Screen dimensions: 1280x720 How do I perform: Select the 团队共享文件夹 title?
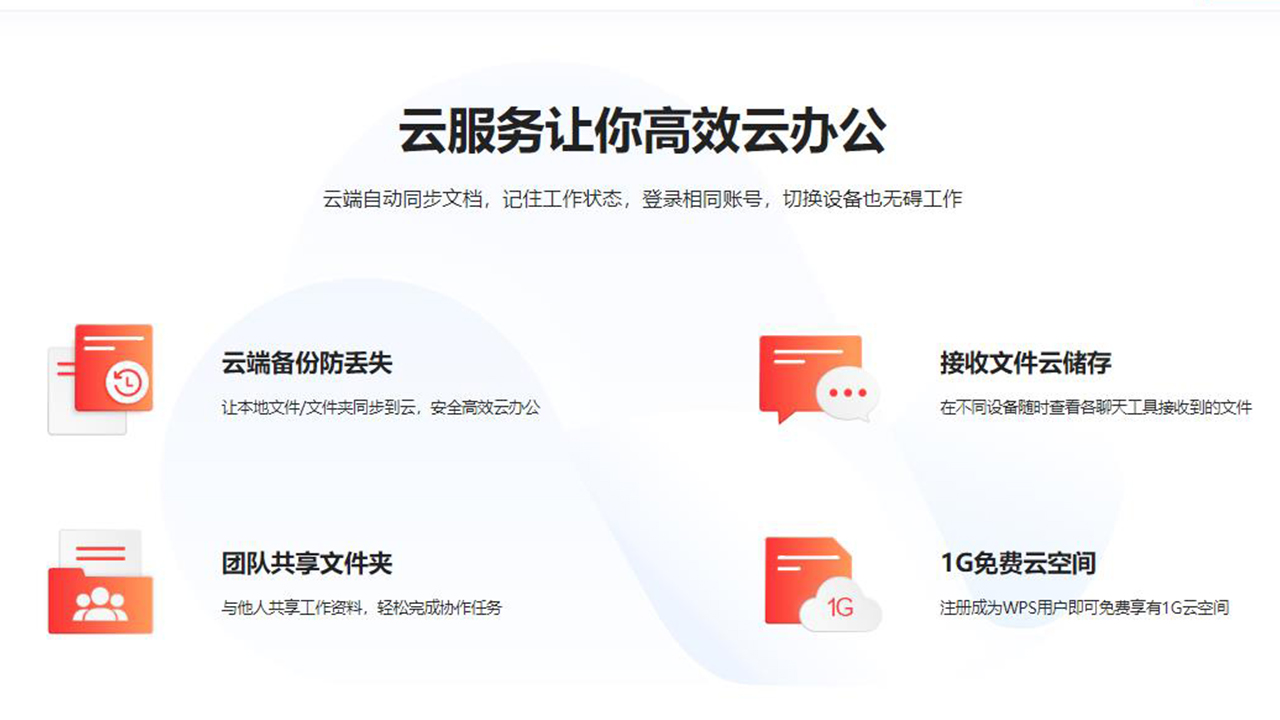point(307,563)
